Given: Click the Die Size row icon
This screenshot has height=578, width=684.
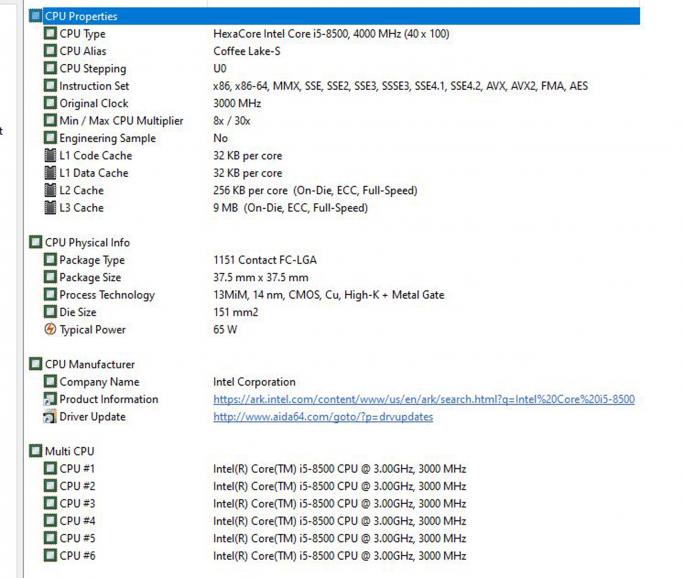Looking at the screenshot, I should (50, 312).
